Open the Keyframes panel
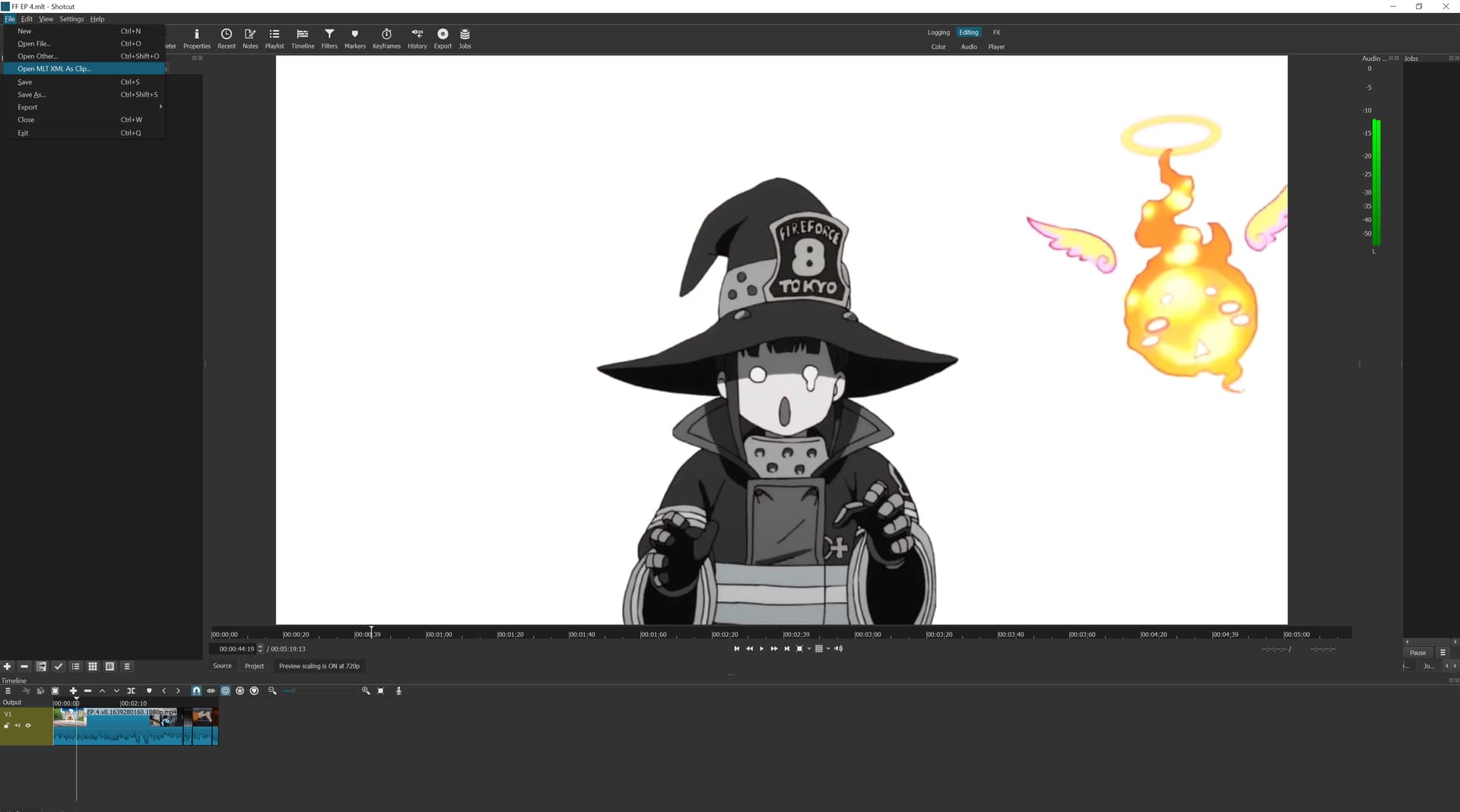Screen dimensions: 1460x812 coord(386,39)
